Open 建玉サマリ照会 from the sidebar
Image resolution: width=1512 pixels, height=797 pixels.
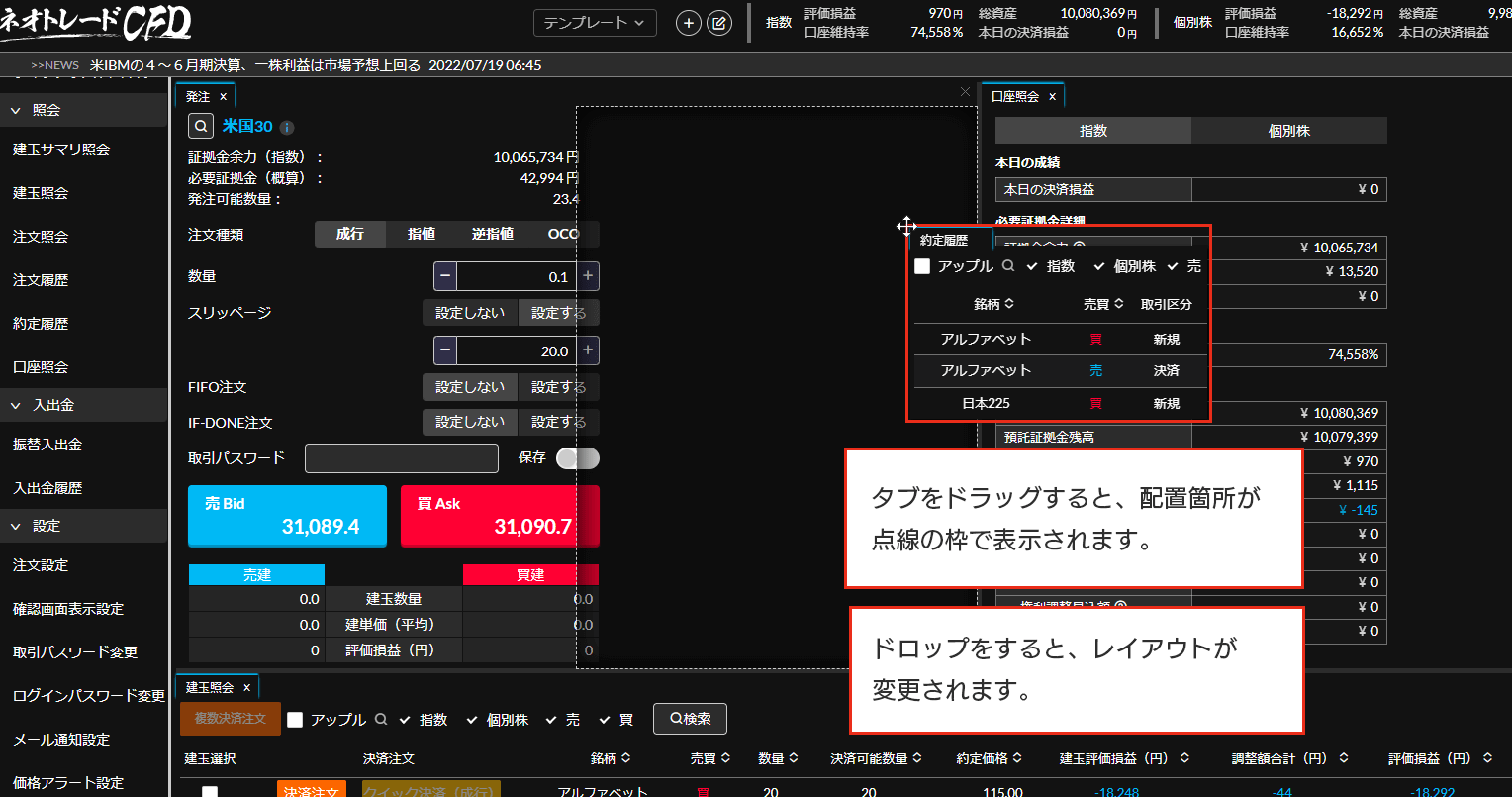61,149
